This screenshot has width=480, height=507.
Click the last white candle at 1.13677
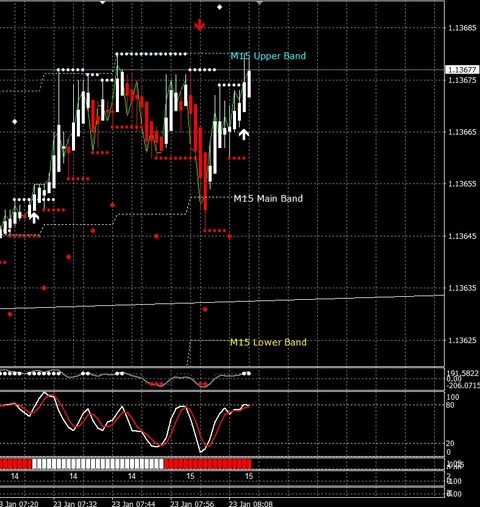pyautogui.click(x=249, y=84)
